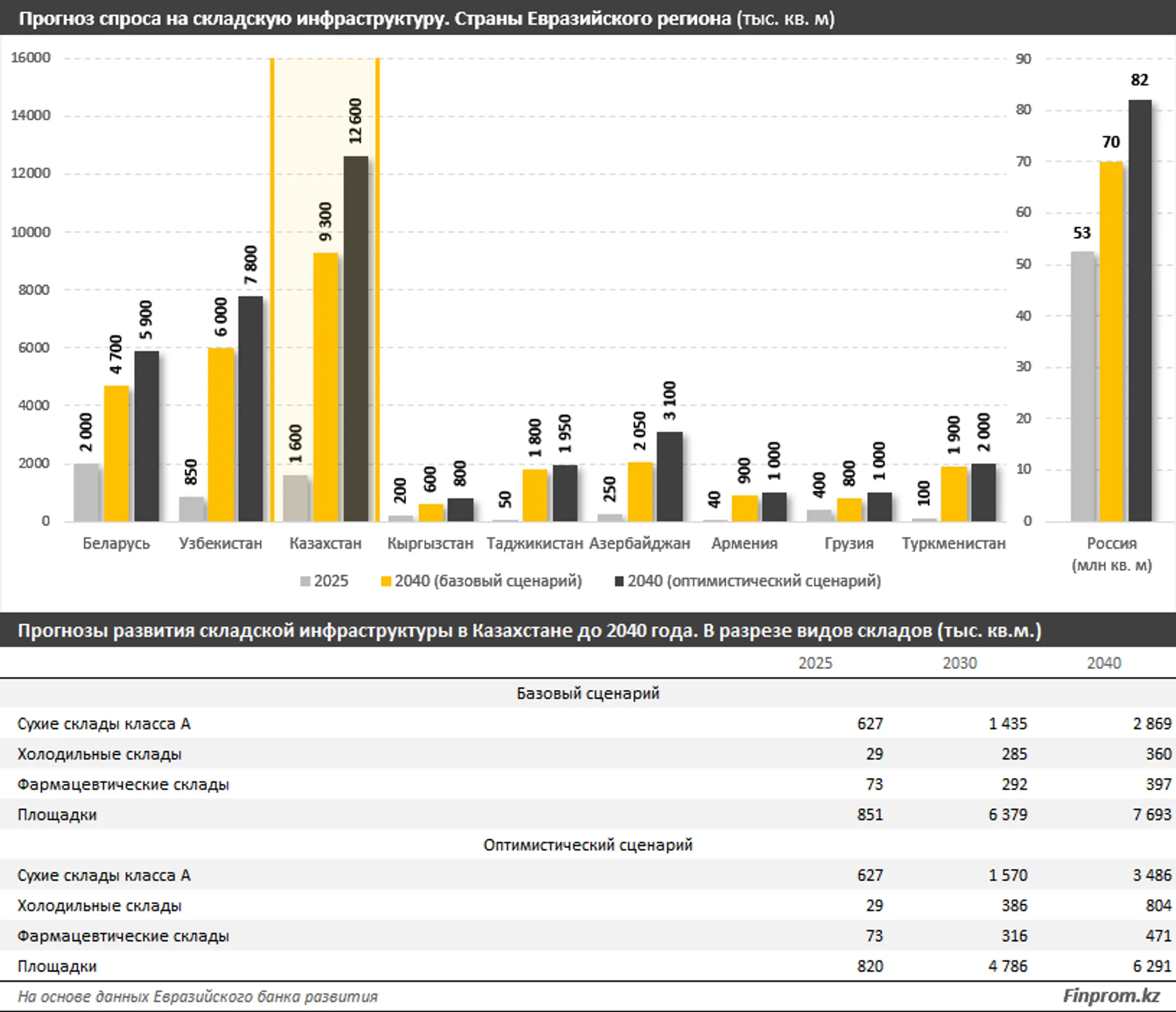Click the yellow 2040 base scenario legend swatch
Screen dimensions: 1176x1012
click(386, 581)
